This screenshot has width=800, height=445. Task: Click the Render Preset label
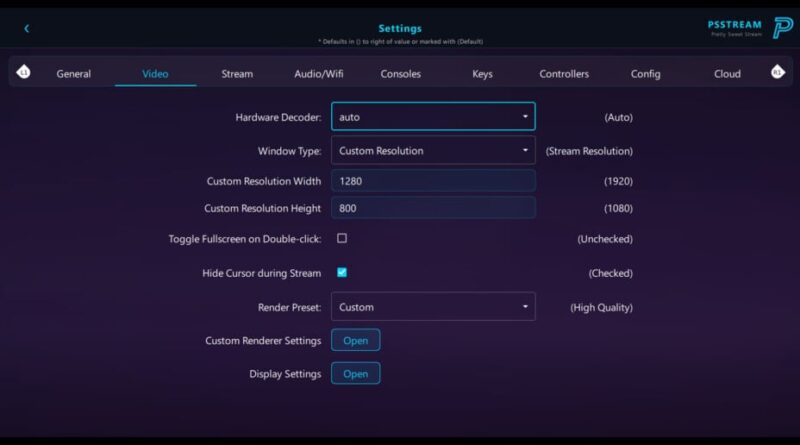tap(289, 307)
